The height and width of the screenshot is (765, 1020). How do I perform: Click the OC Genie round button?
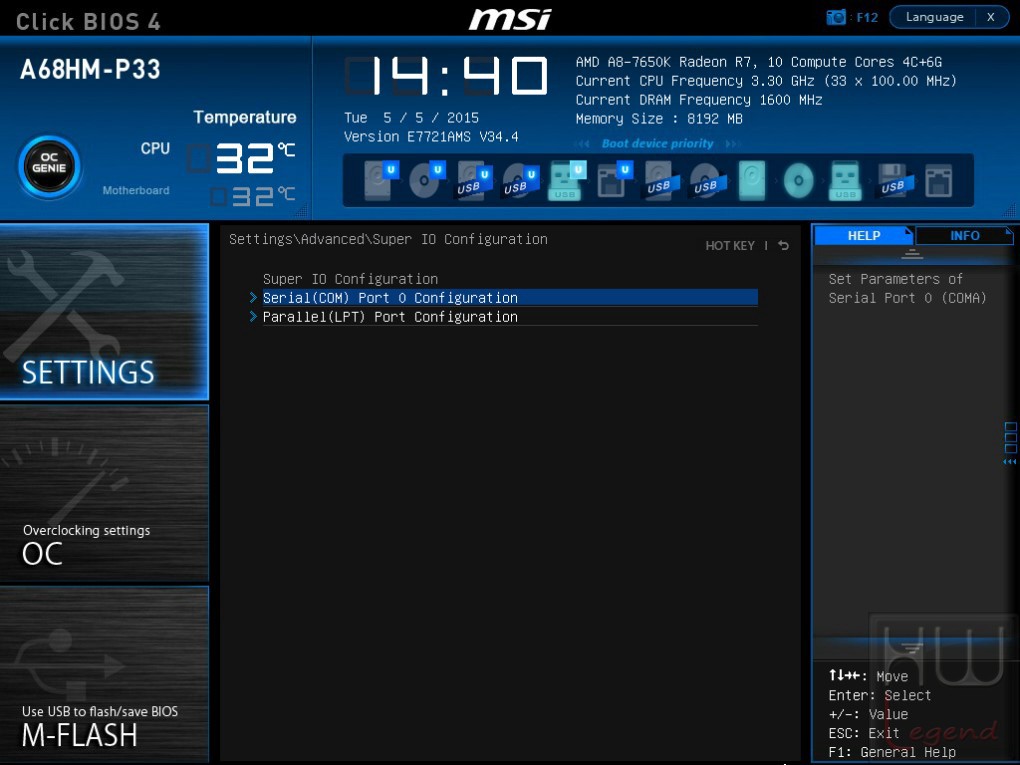click(x=49, y=167)
